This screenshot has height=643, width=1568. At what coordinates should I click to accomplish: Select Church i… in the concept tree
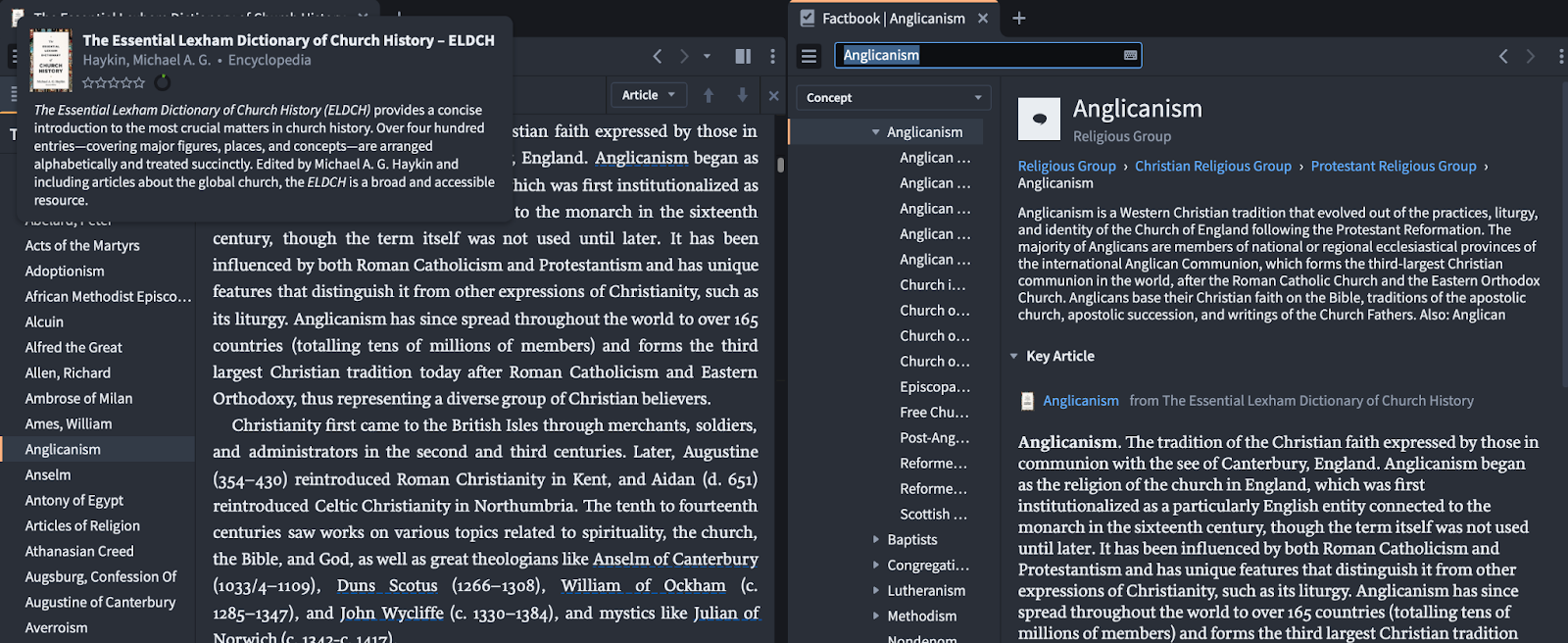click(933, 284)
